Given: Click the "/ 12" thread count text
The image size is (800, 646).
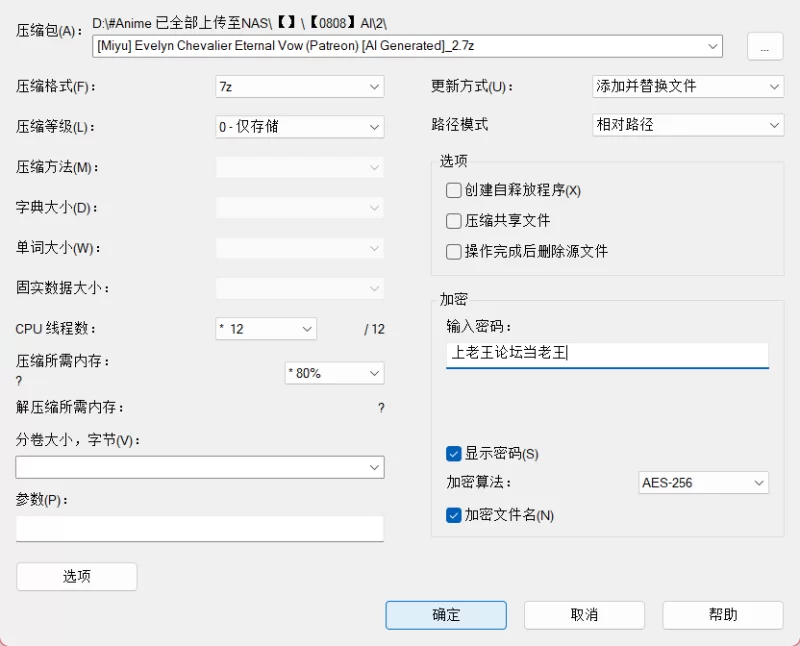Looking at the screenshot, I should (x=374, y=330).
